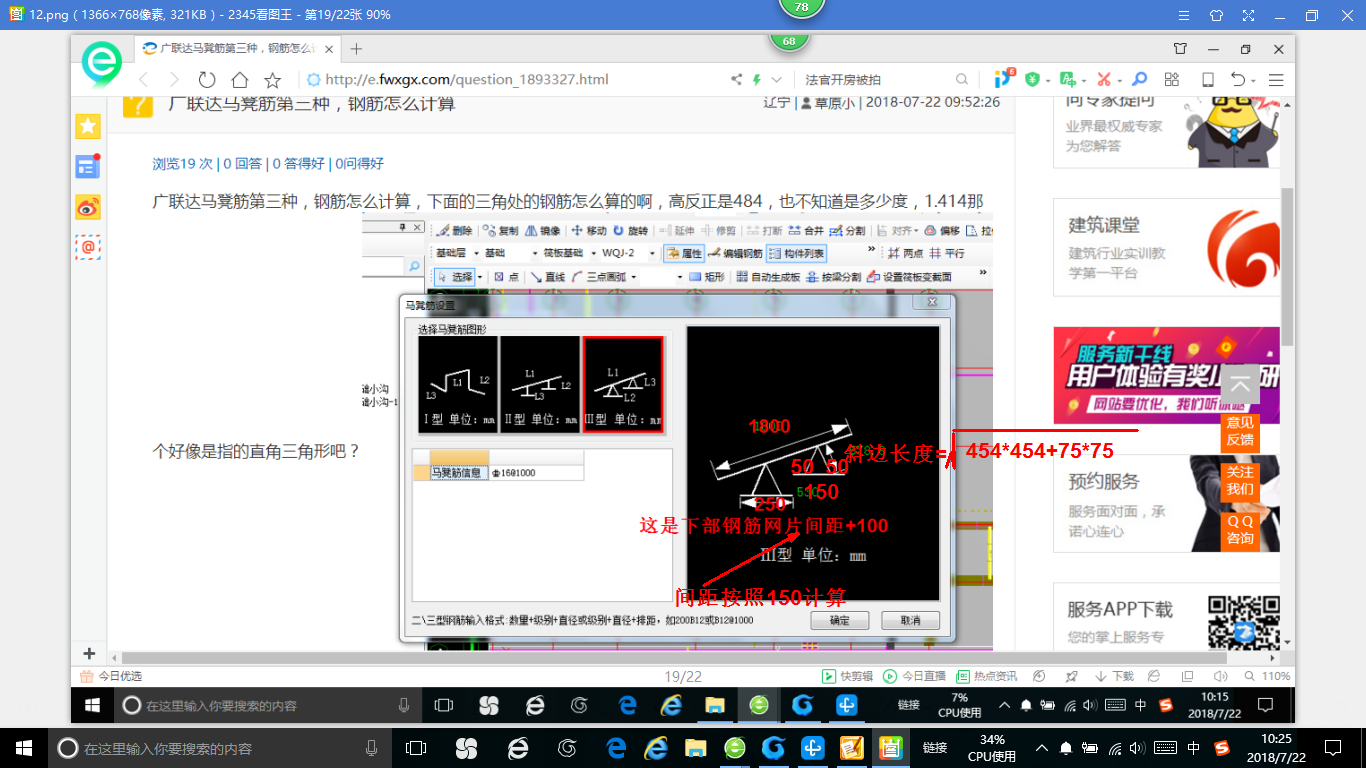Click the back-to-top arrow above 意见反馈
Screen dimensions: 1366x768
[1240, 385]
